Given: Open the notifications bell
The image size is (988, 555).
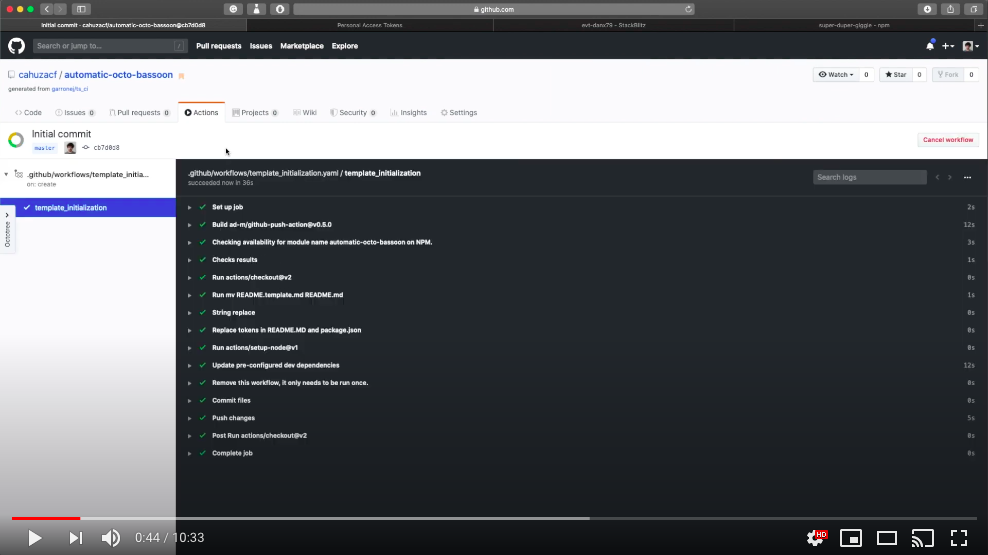Looking at the screenshot, I should pos(930,45).
